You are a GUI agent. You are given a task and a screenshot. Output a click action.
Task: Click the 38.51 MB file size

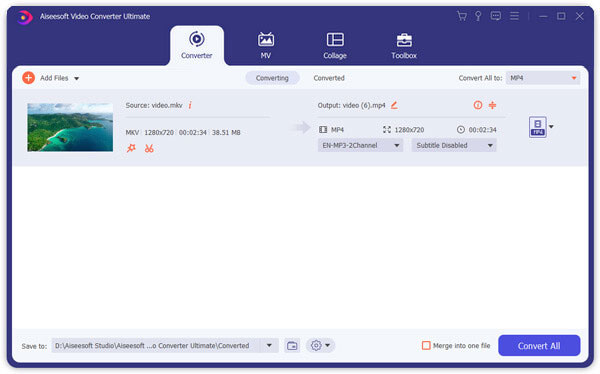point(226,132)
